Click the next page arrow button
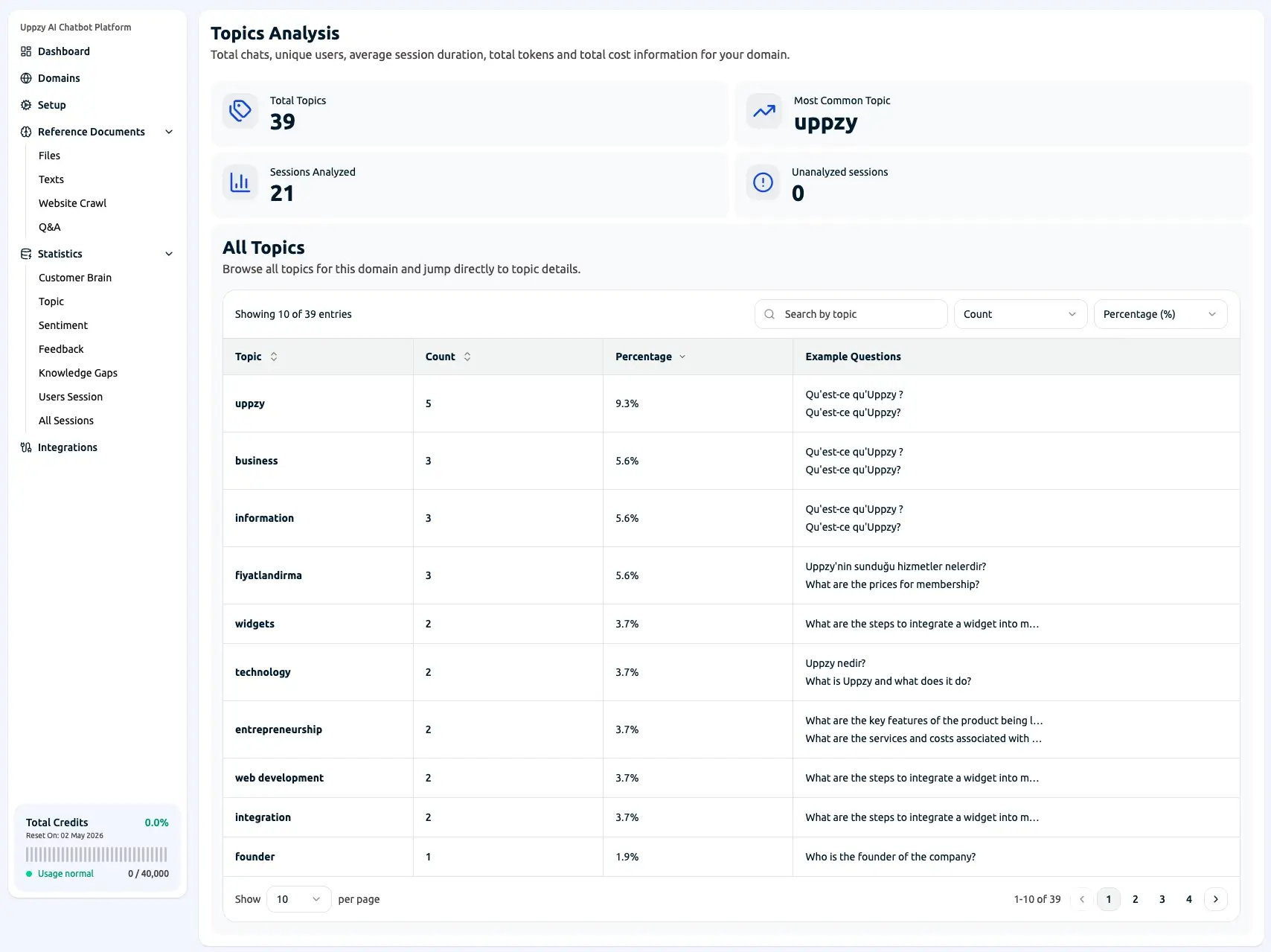The height and width of the screenshot is (952, 1271). 1215,899
